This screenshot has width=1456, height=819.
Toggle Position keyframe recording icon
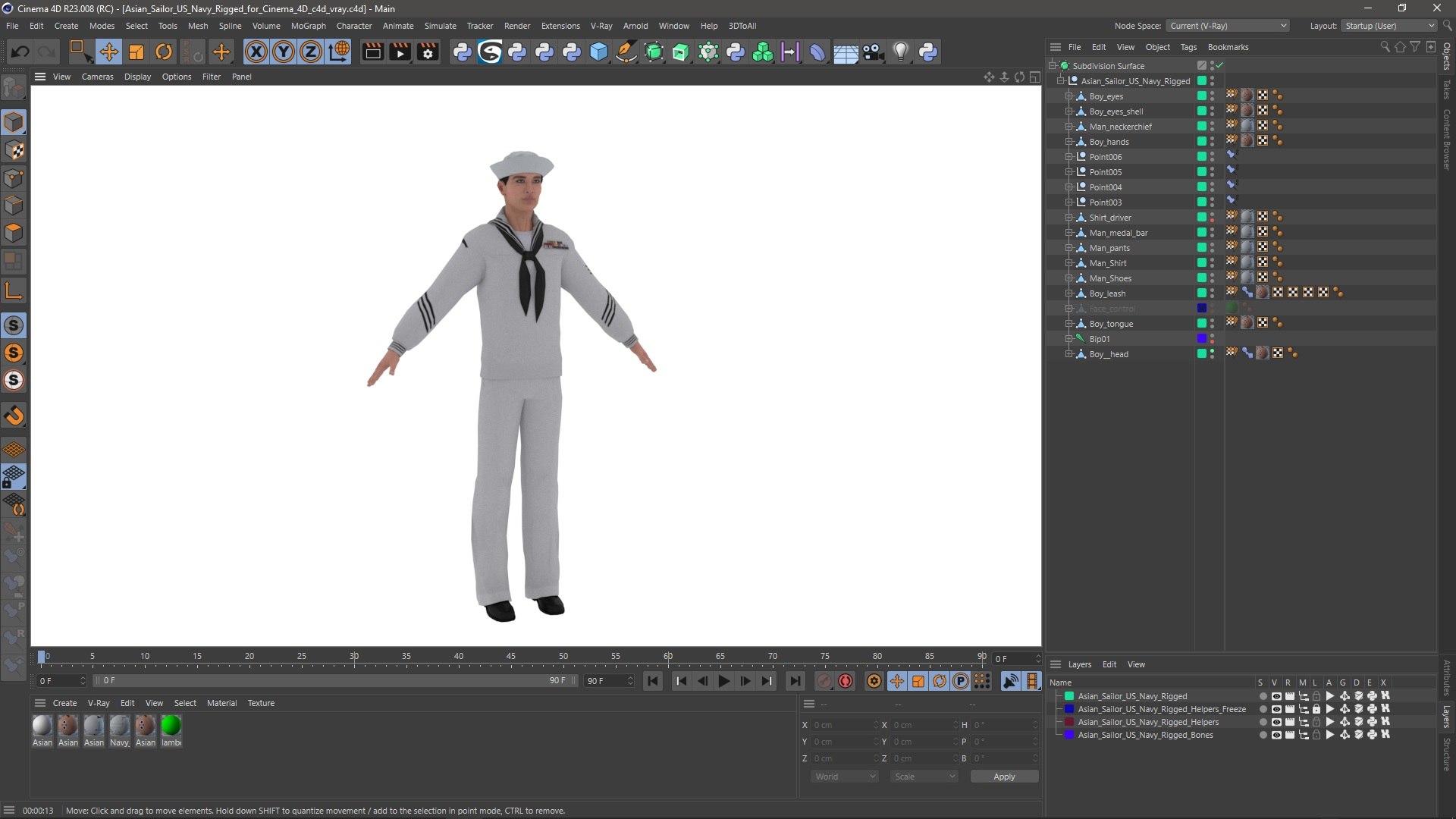[897, 681]
